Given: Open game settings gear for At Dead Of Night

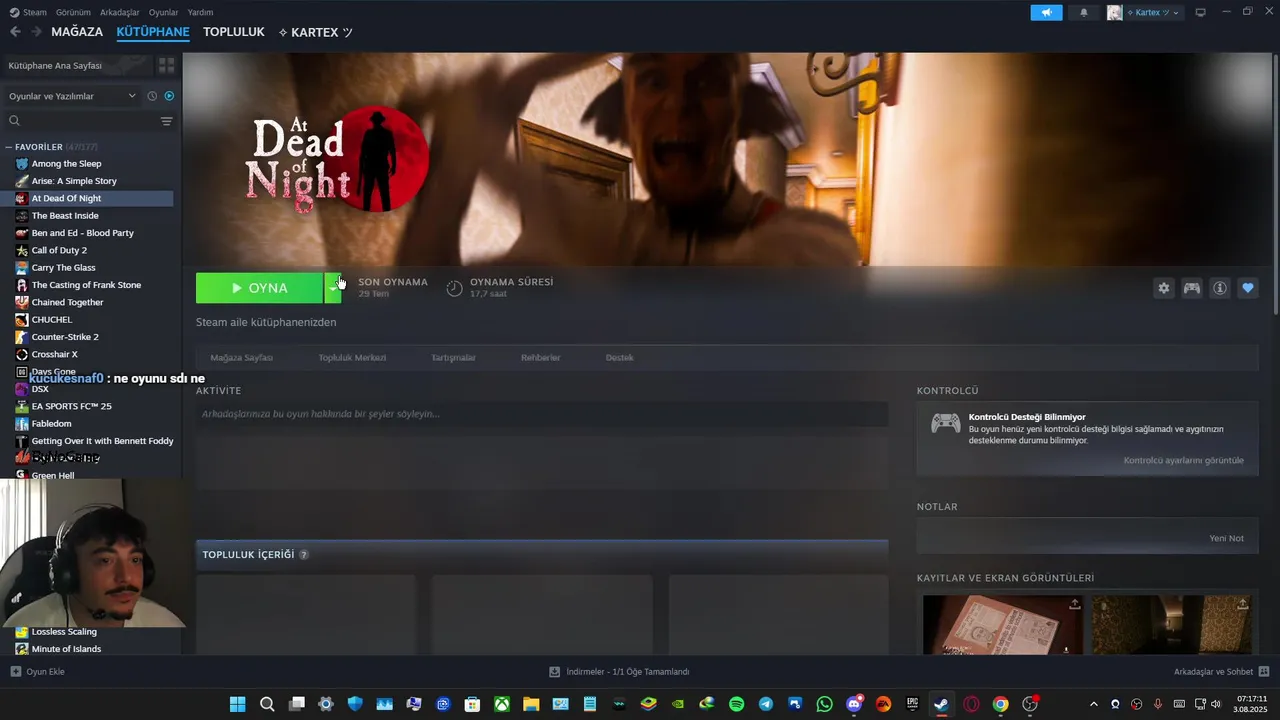Looking at the screenshot, I should [1164, 288].
